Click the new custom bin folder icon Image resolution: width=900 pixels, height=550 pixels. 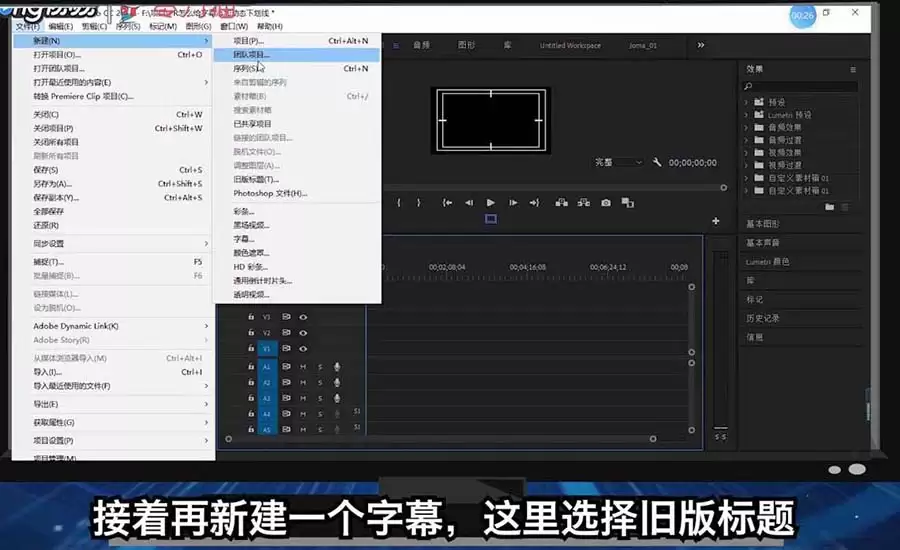[x=829, y=207]
